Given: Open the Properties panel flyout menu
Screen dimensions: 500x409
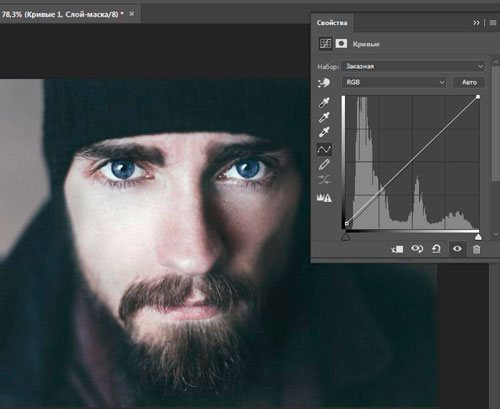Looking at the screenshot, I should 493,23.
